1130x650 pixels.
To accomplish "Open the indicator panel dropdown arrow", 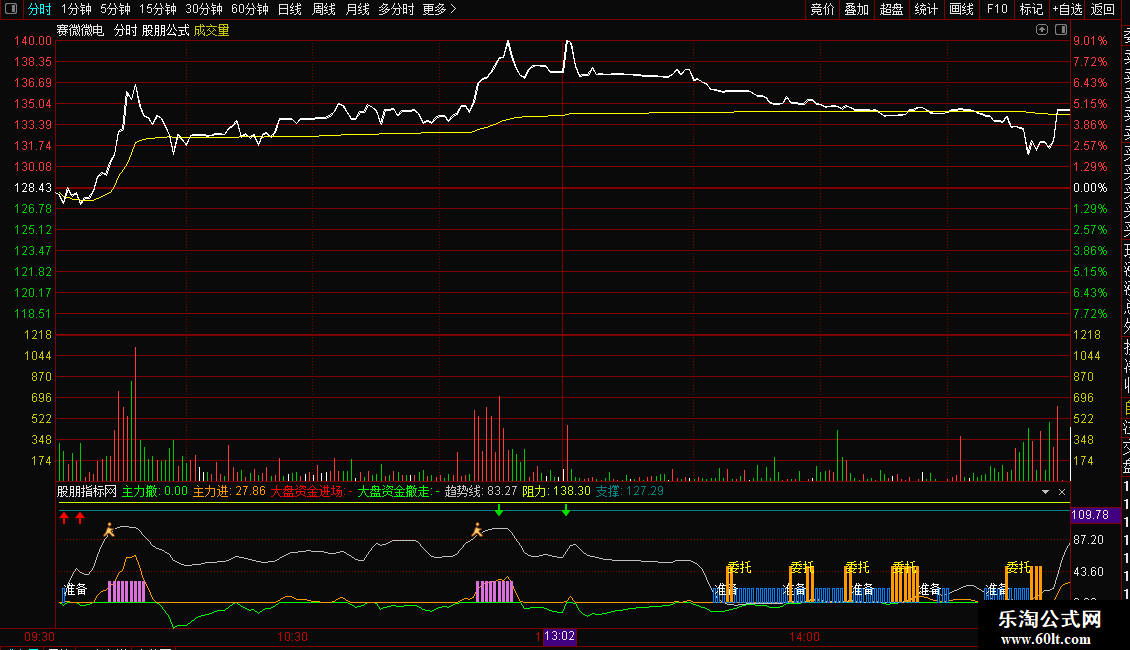I will [x=1046, y=492].
